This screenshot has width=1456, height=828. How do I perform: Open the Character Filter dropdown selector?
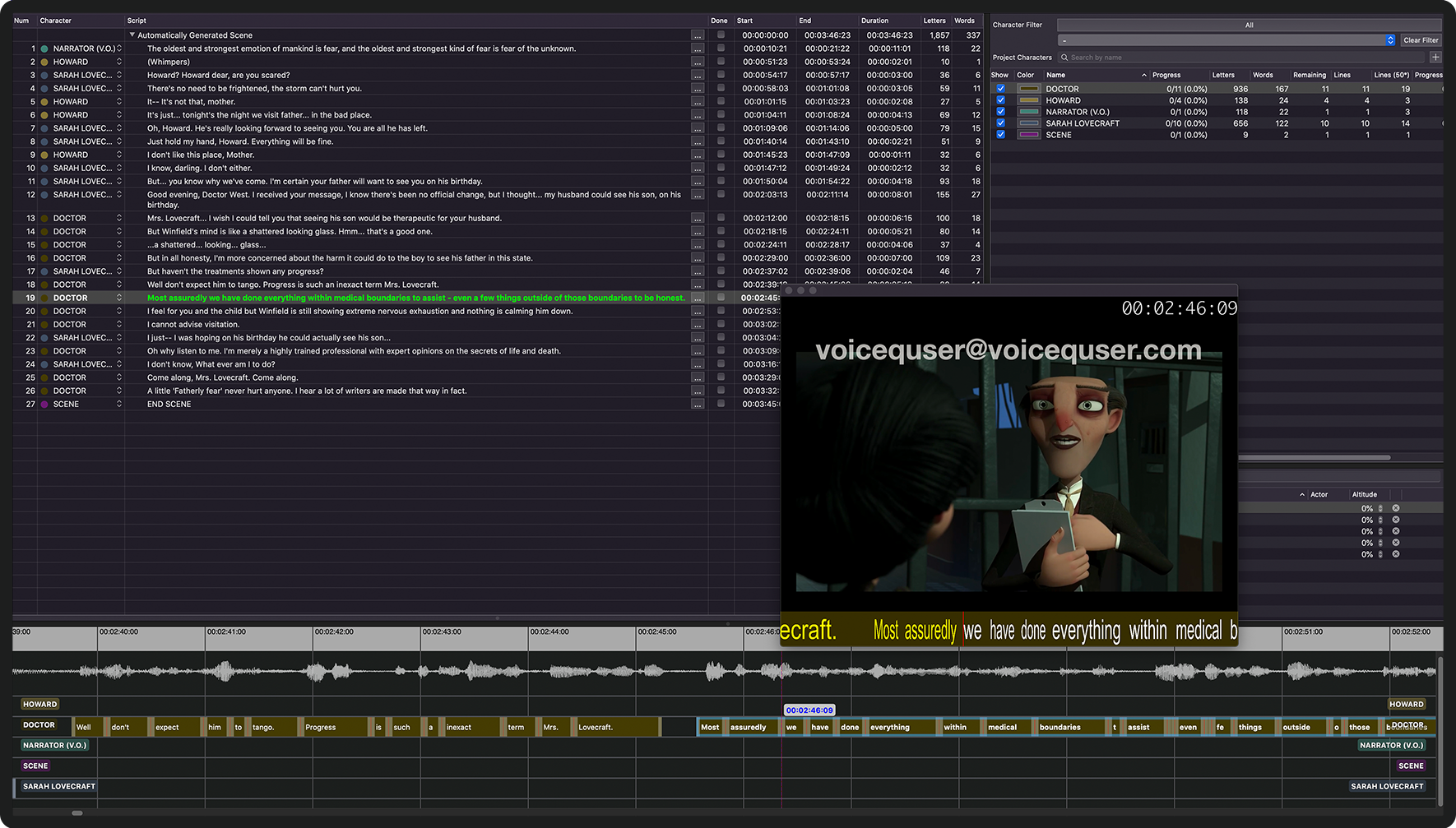[1390, 40]
